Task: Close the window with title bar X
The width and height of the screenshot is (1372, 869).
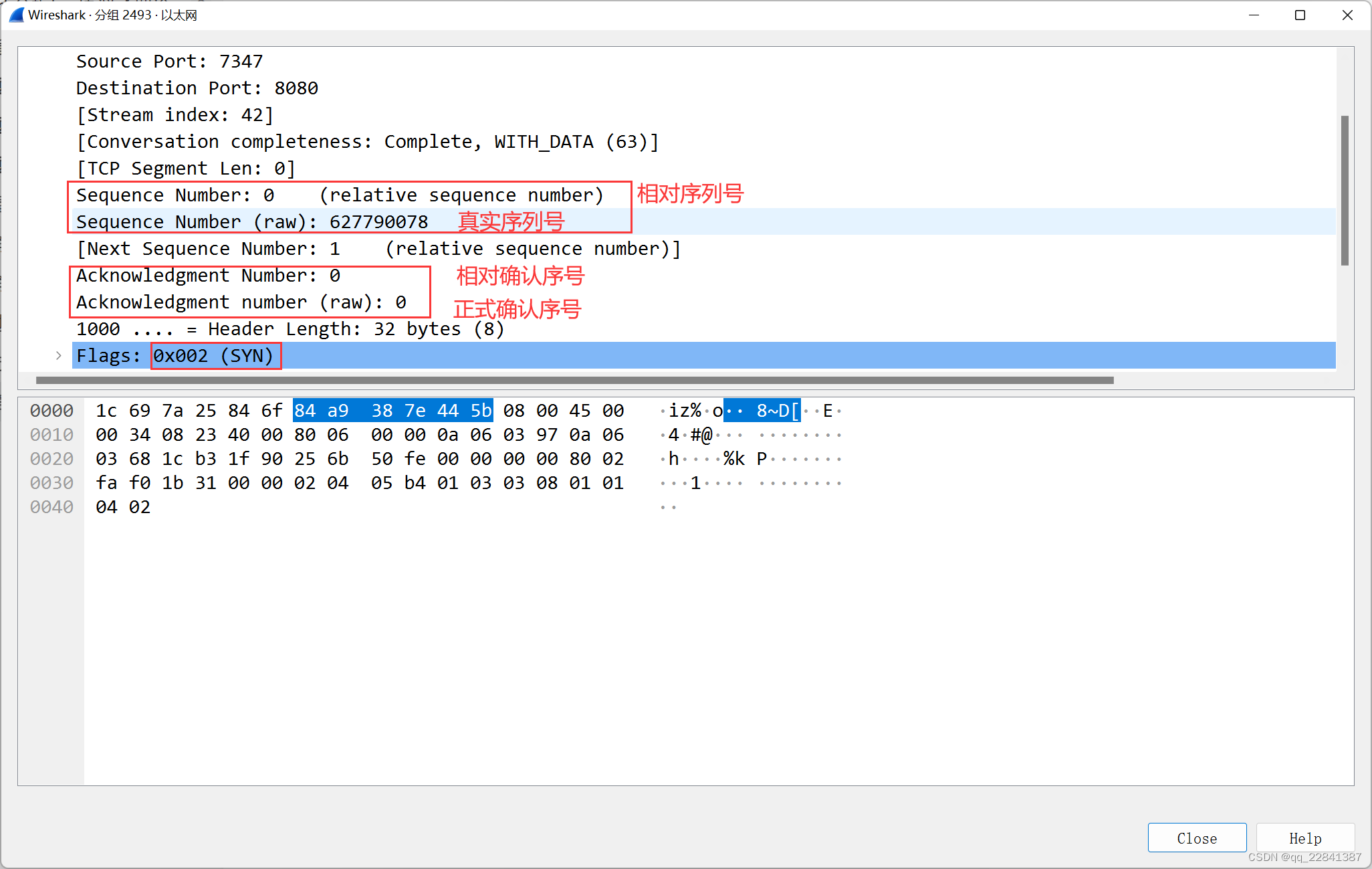Action: [1347, 15]
